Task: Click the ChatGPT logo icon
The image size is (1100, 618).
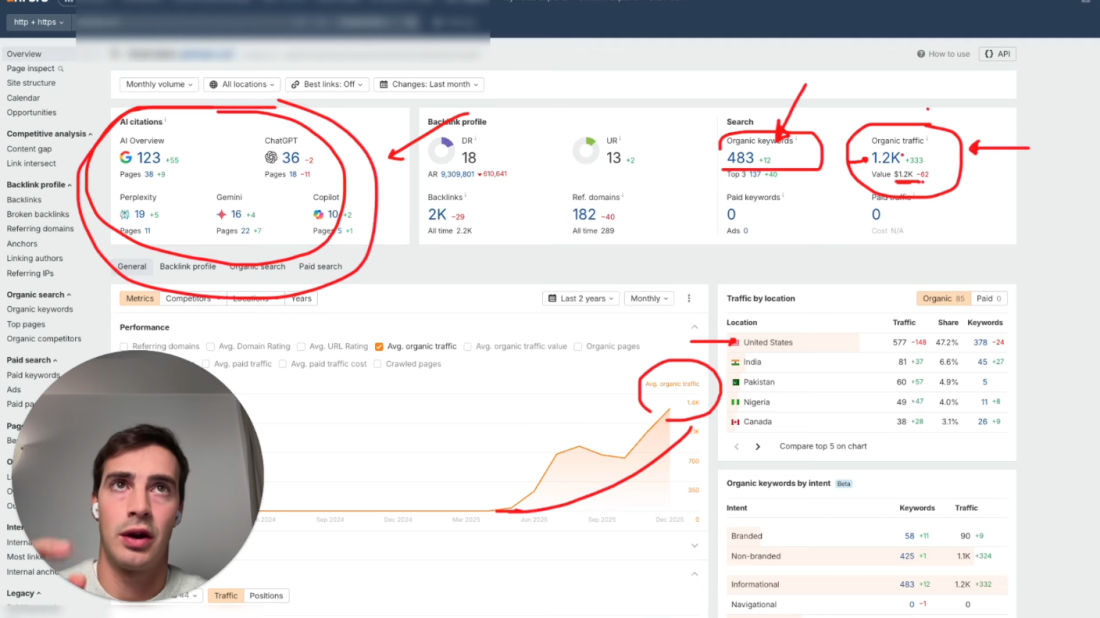Action: (271, 158)
